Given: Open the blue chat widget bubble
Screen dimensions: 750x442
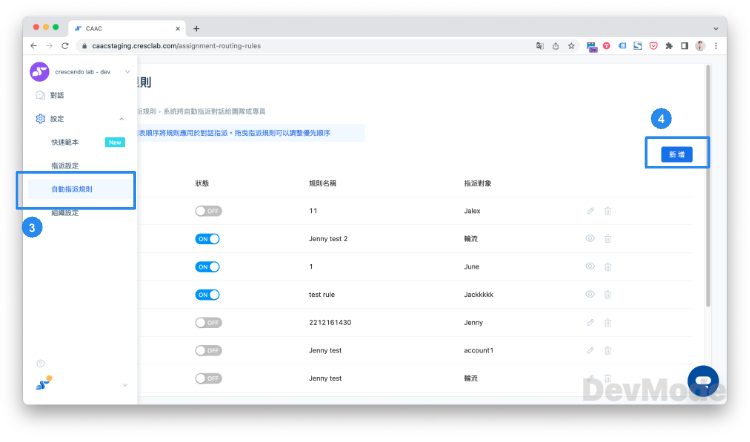Looking at the screenshot, I should point(703,381).
